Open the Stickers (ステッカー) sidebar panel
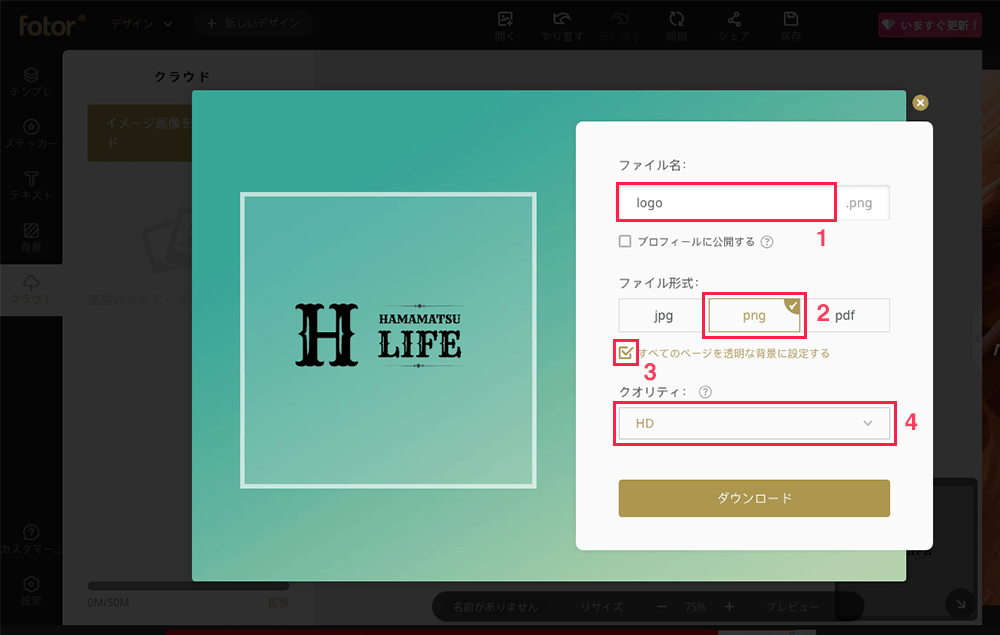1000x635 pixels. point(31,134)
